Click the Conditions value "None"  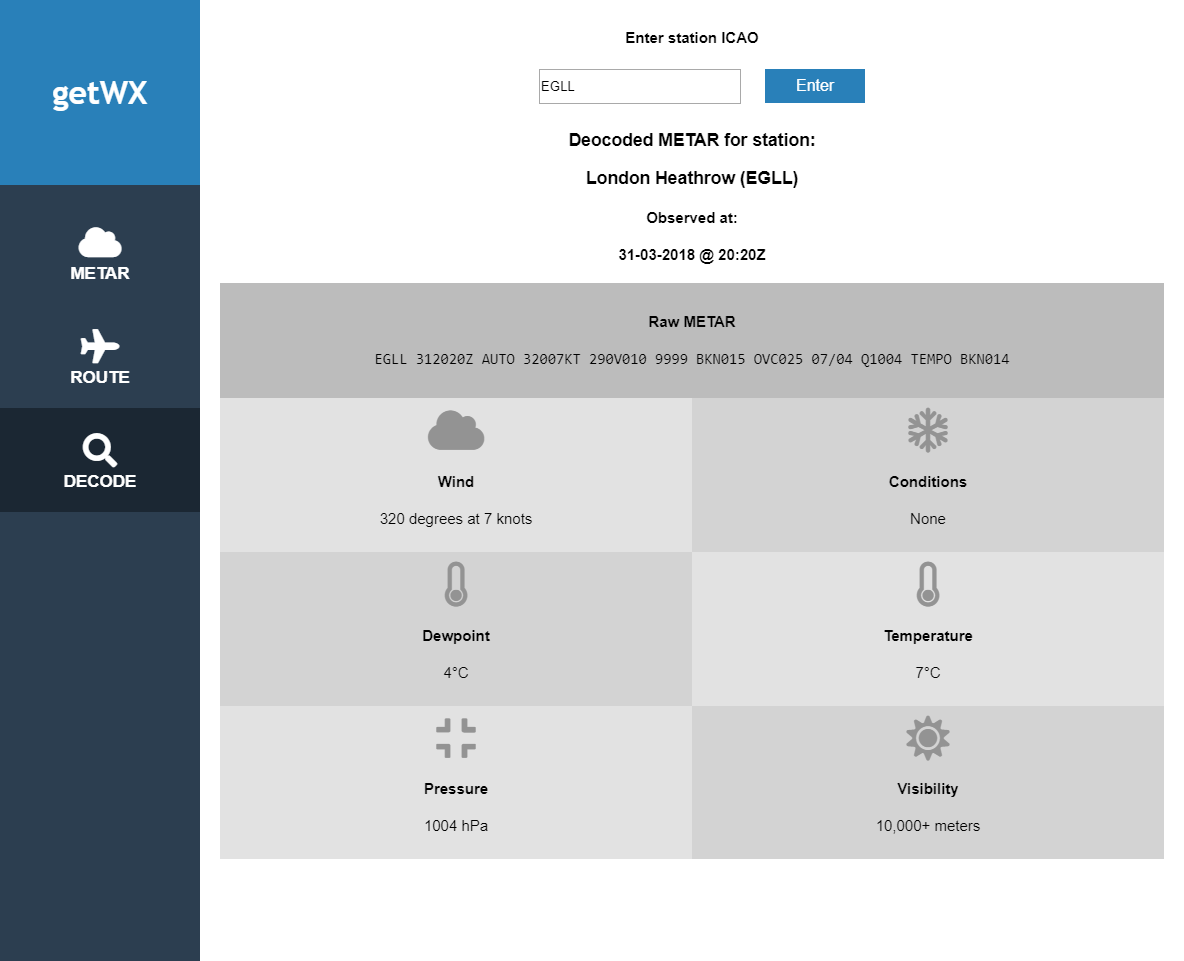pyautogui.click(x=928, y=519)
